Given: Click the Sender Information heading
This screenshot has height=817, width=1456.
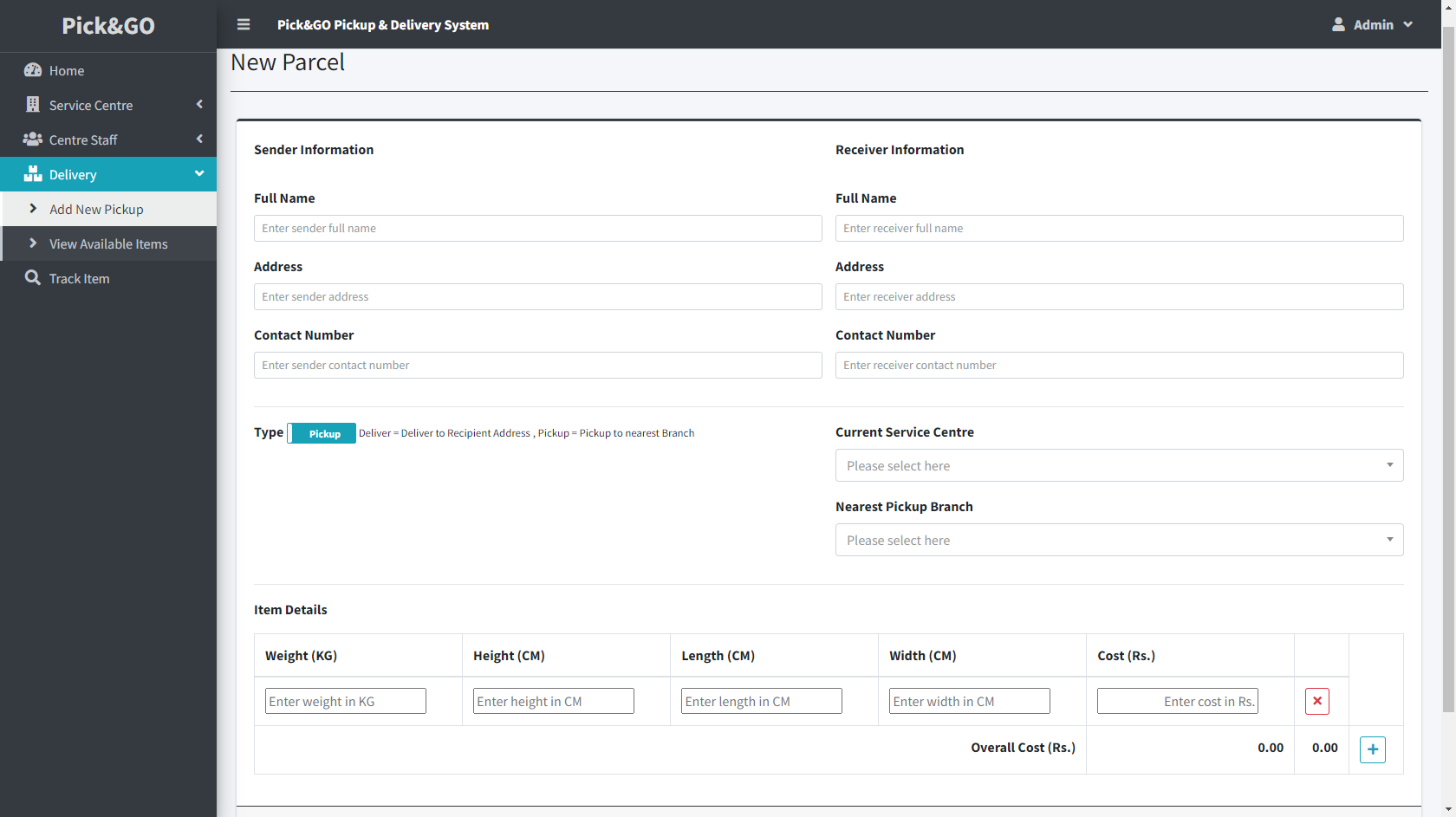Looking at the screenshot, I should pyautogui.click(x=314, y=150).
